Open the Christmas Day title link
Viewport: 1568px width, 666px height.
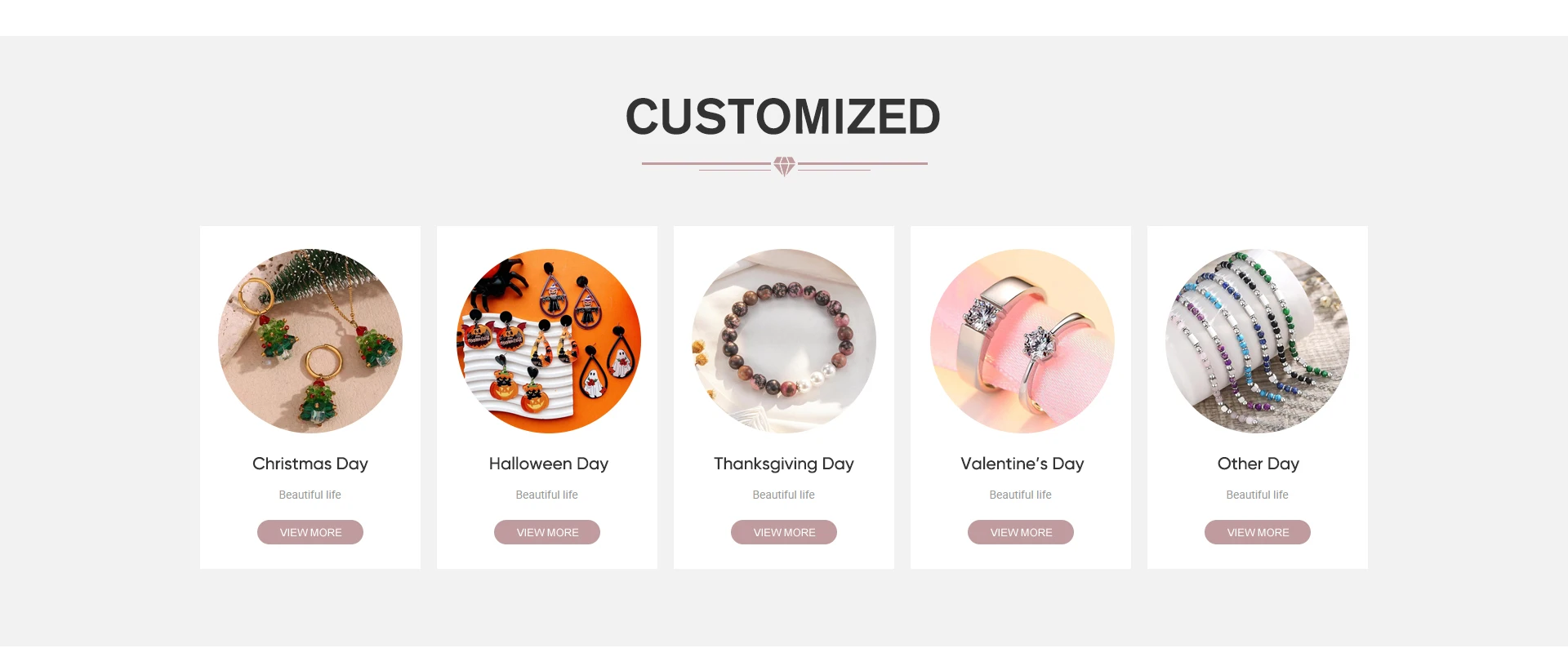310,464
